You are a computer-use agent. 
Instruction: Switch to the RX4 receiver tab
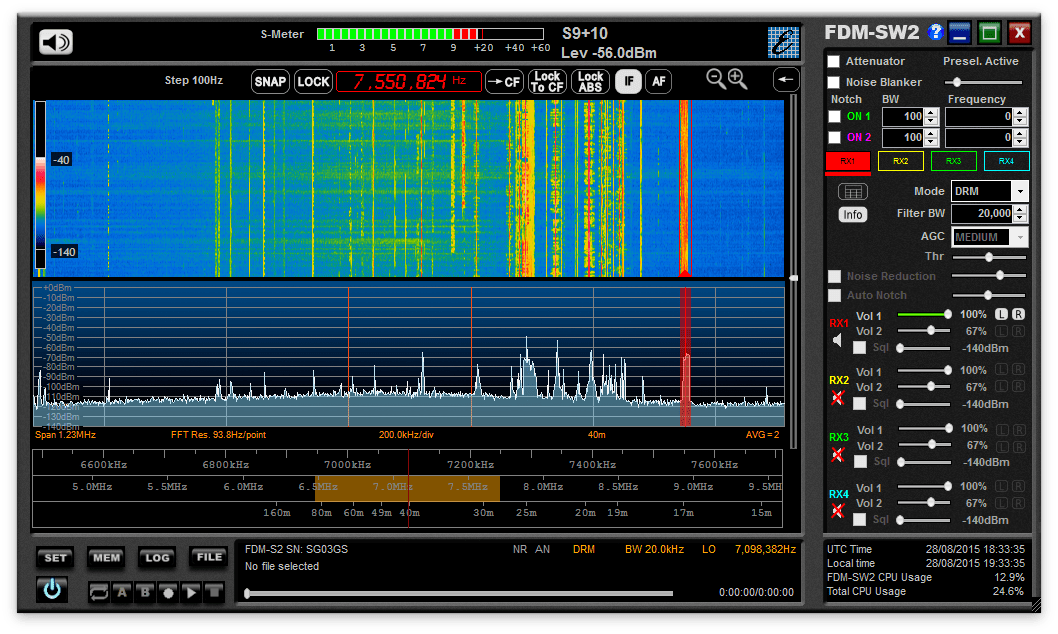coord(1006,161)
